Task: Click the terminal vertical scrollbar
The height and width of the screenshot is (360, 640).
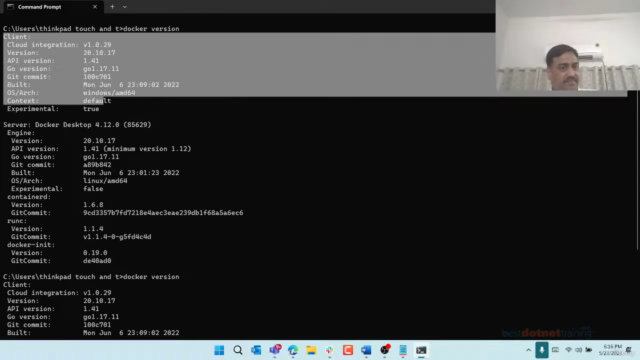Action: 638,169
